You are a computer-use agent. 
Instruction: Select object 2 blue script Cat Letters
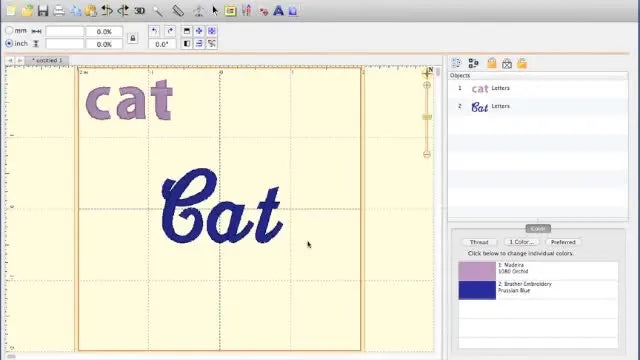(538, 107)
